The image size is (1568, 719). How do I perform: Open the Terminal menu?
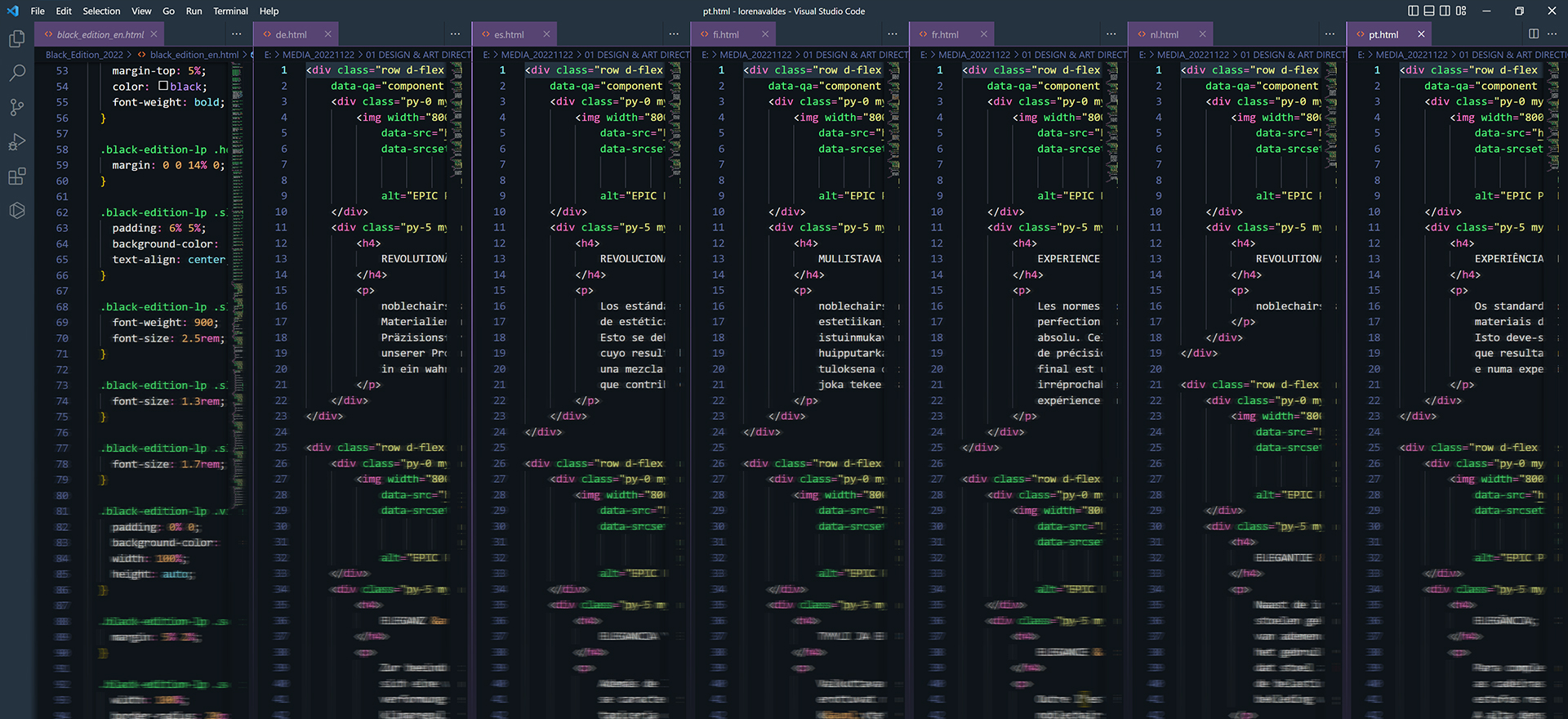click(x=230, y=11)
